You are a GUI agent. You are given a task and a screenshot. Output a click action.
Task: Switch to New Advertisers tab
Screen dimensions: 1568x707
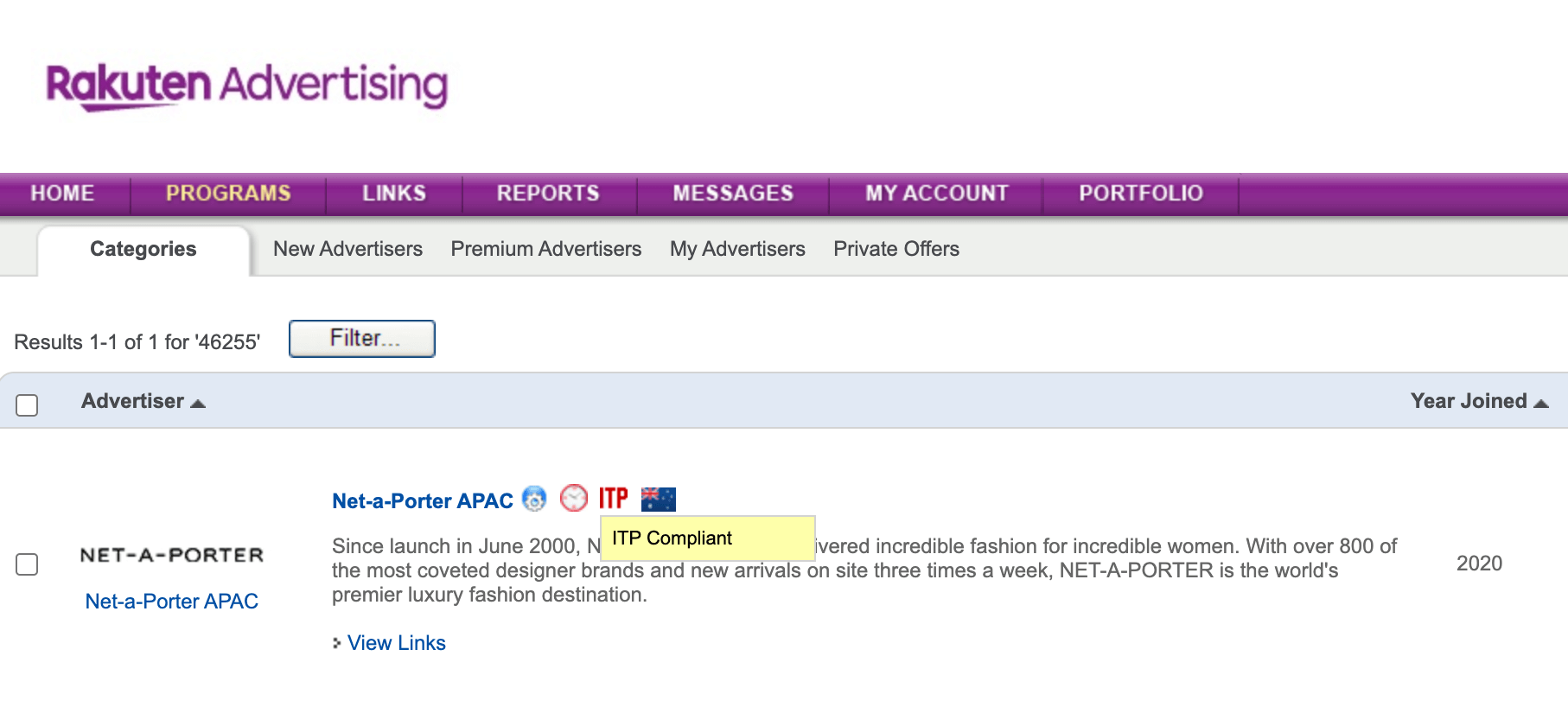347,249
